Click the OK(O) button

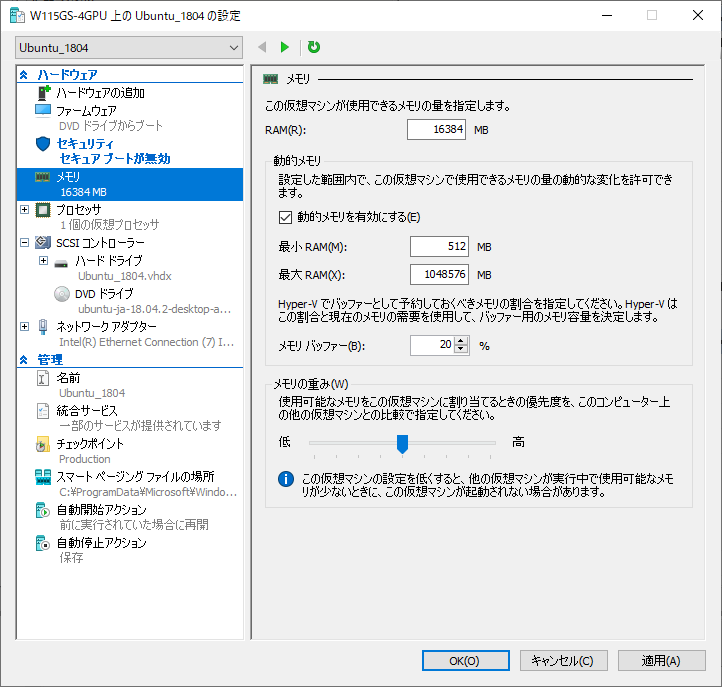(466, 661)
